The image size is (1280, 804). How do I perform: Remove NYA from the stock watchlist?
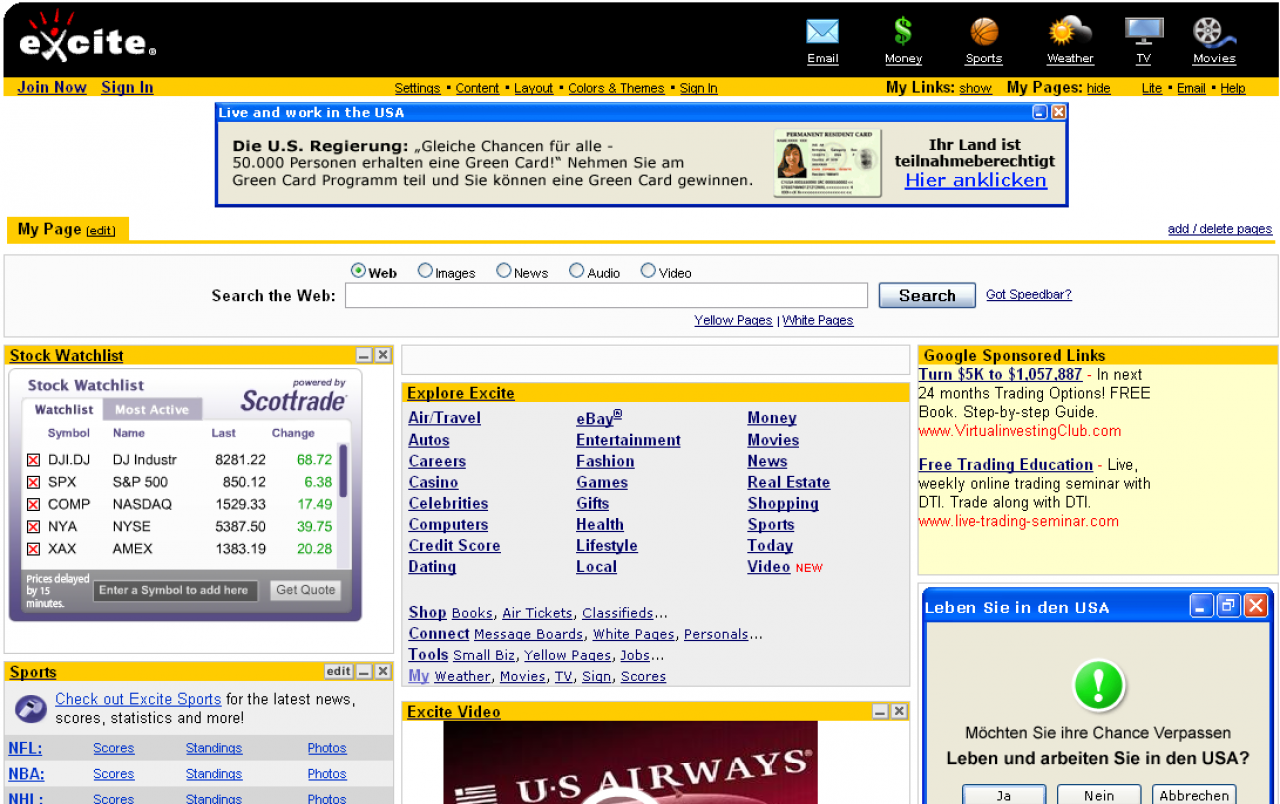[33, 527]
